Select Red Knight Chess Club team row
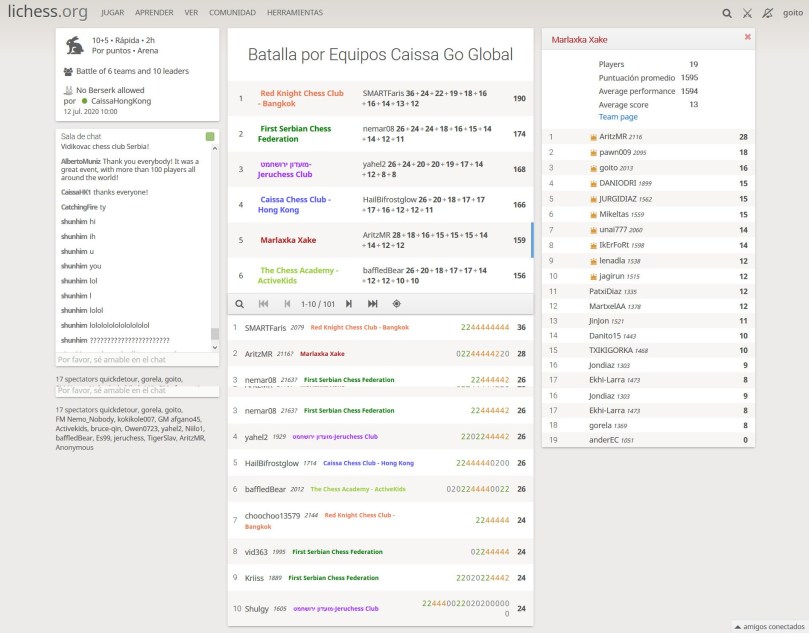The width and height of the screenshot is (809, 633). 380,98
